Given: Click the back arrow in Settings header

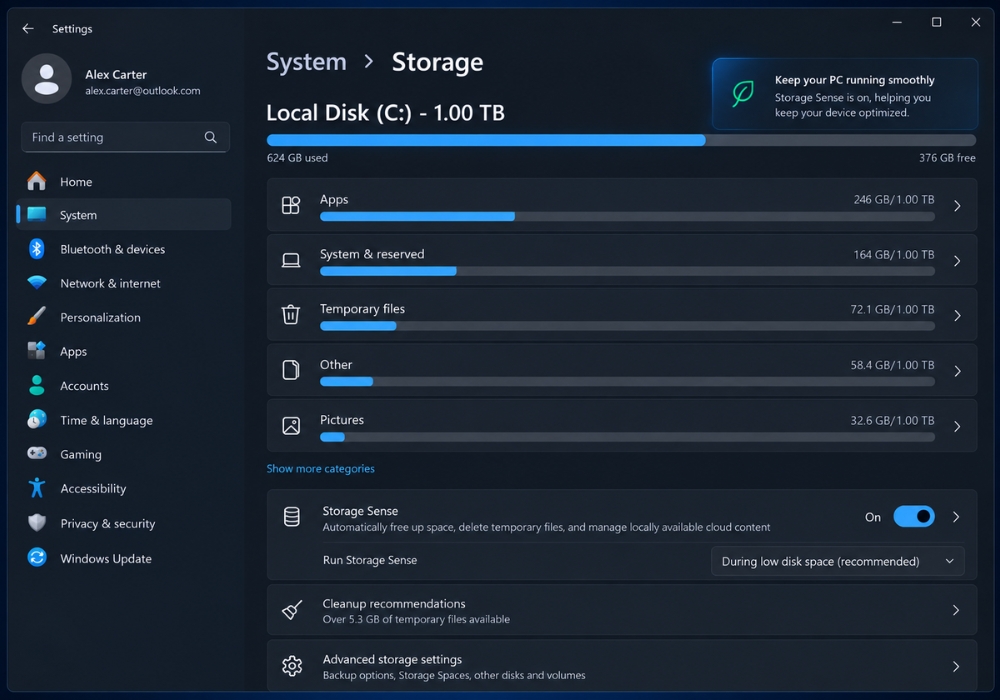Looking at the screenshot, I should click(x=27, y=29).
